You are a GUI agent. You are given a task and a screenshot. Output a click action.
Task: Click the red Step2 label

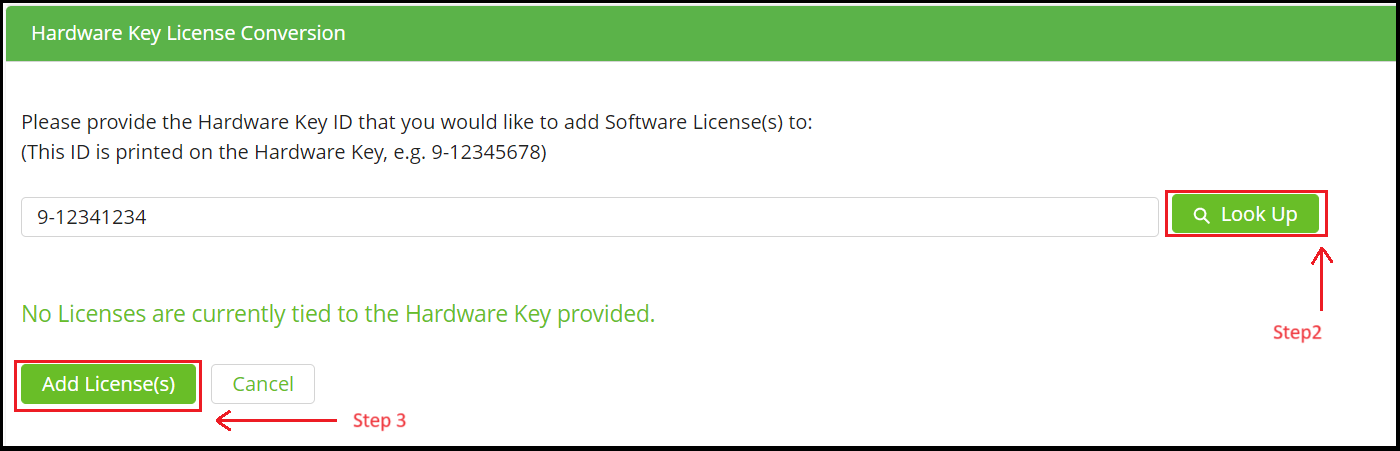[1297, 333]
